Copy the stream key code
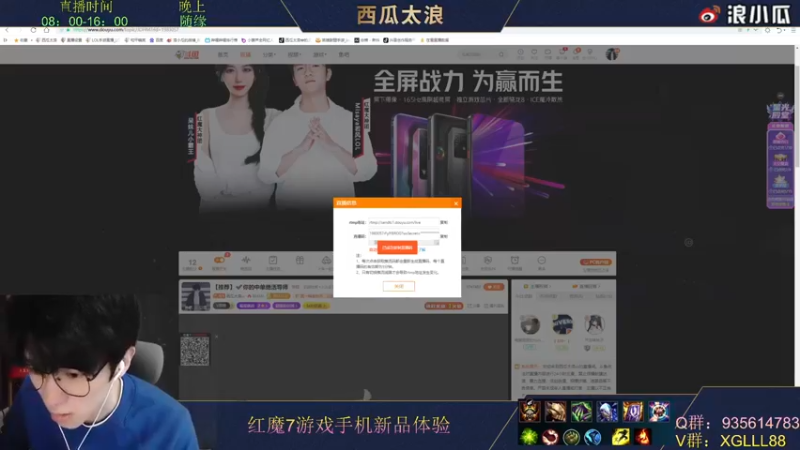The width and height of the screenshot is (800, 450). coord(444,236)
